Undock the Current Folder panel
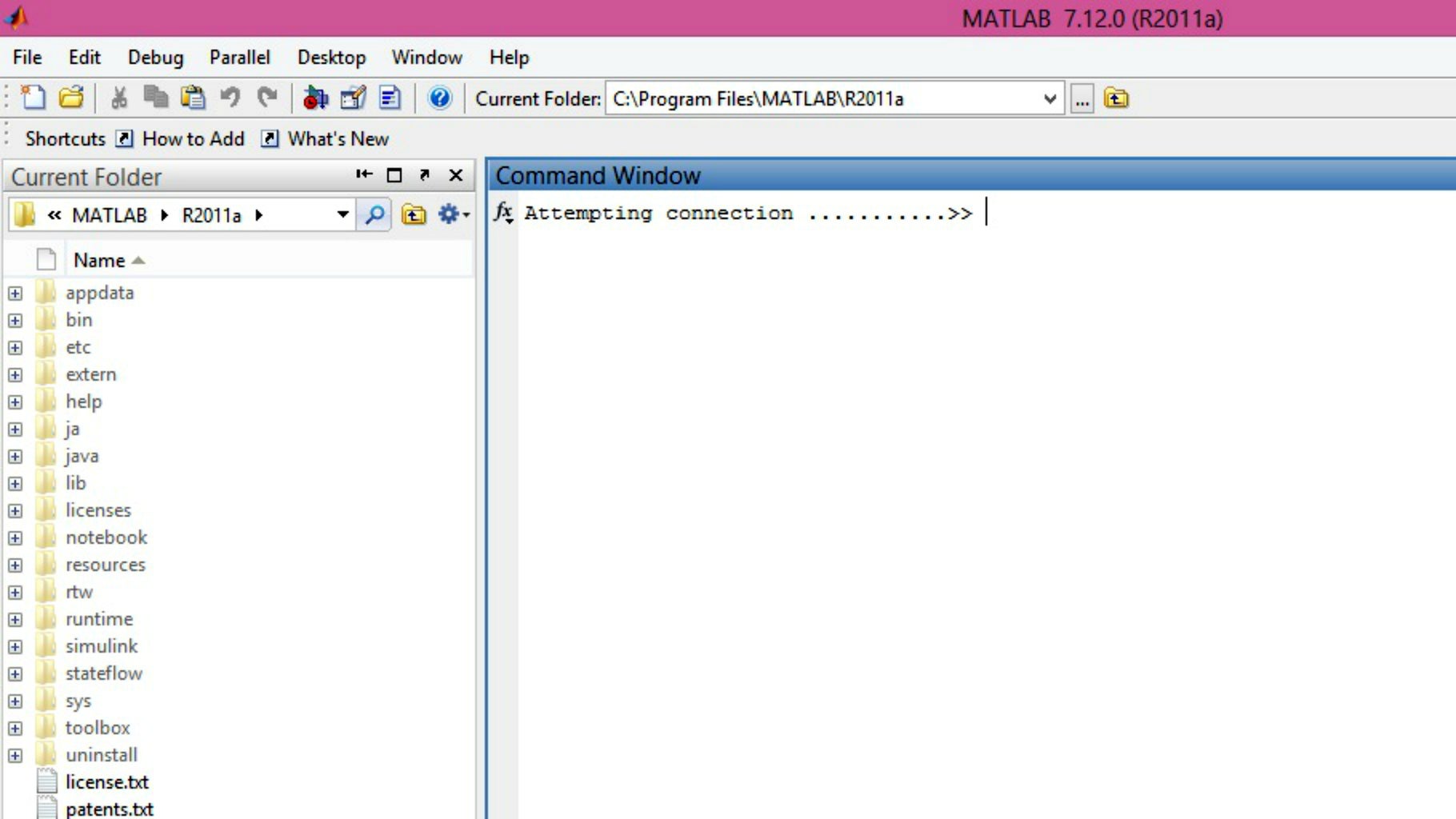 425,174
